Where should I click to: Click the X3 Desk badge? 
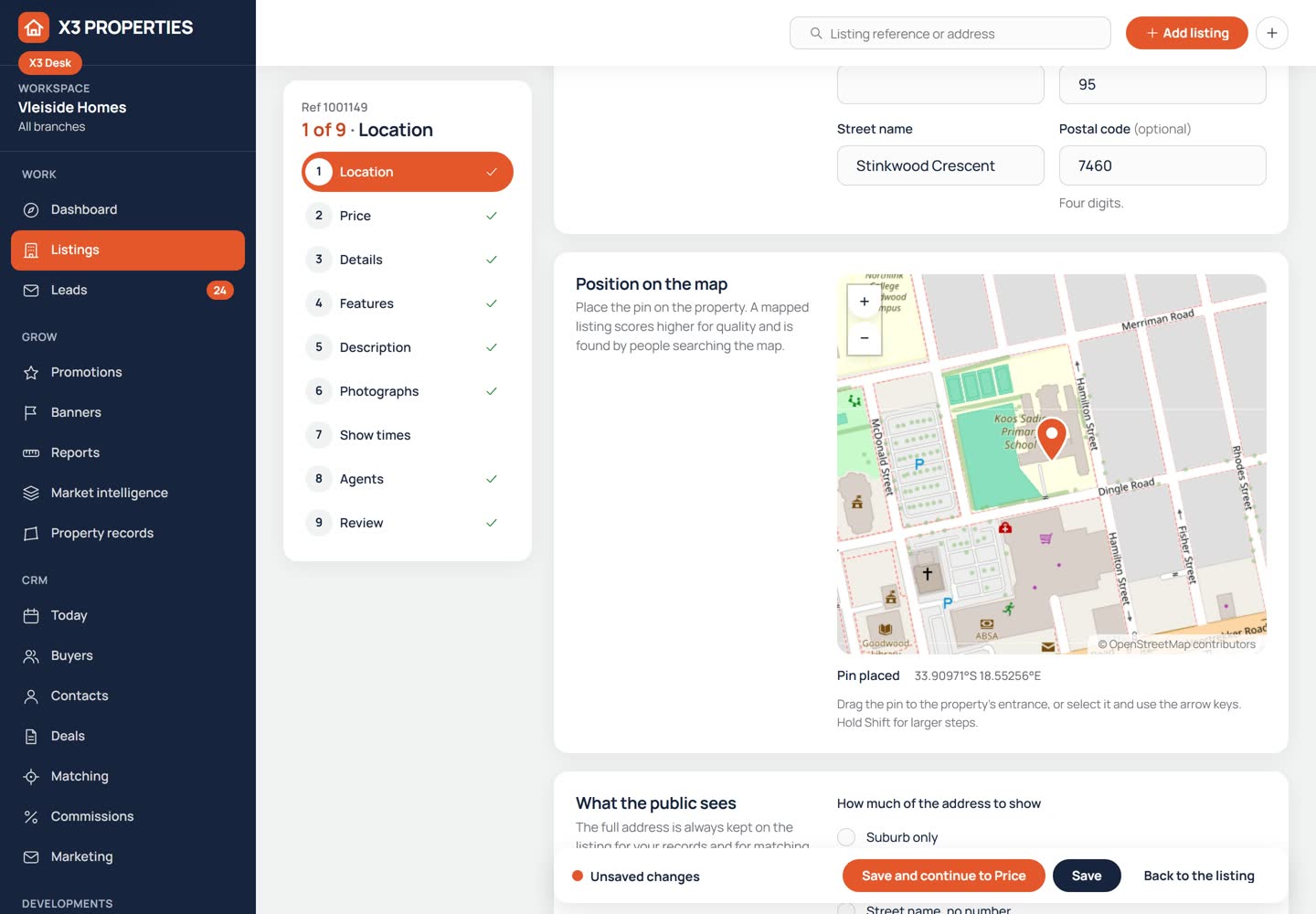pyautogui.click(x=50, y=63)
